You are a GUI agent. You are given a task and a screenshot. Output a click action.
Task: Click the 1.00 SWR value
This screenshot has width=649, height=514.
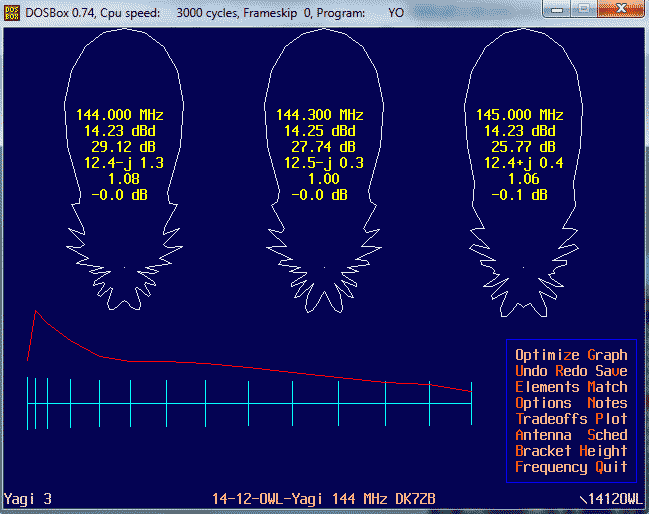(324, 179)
